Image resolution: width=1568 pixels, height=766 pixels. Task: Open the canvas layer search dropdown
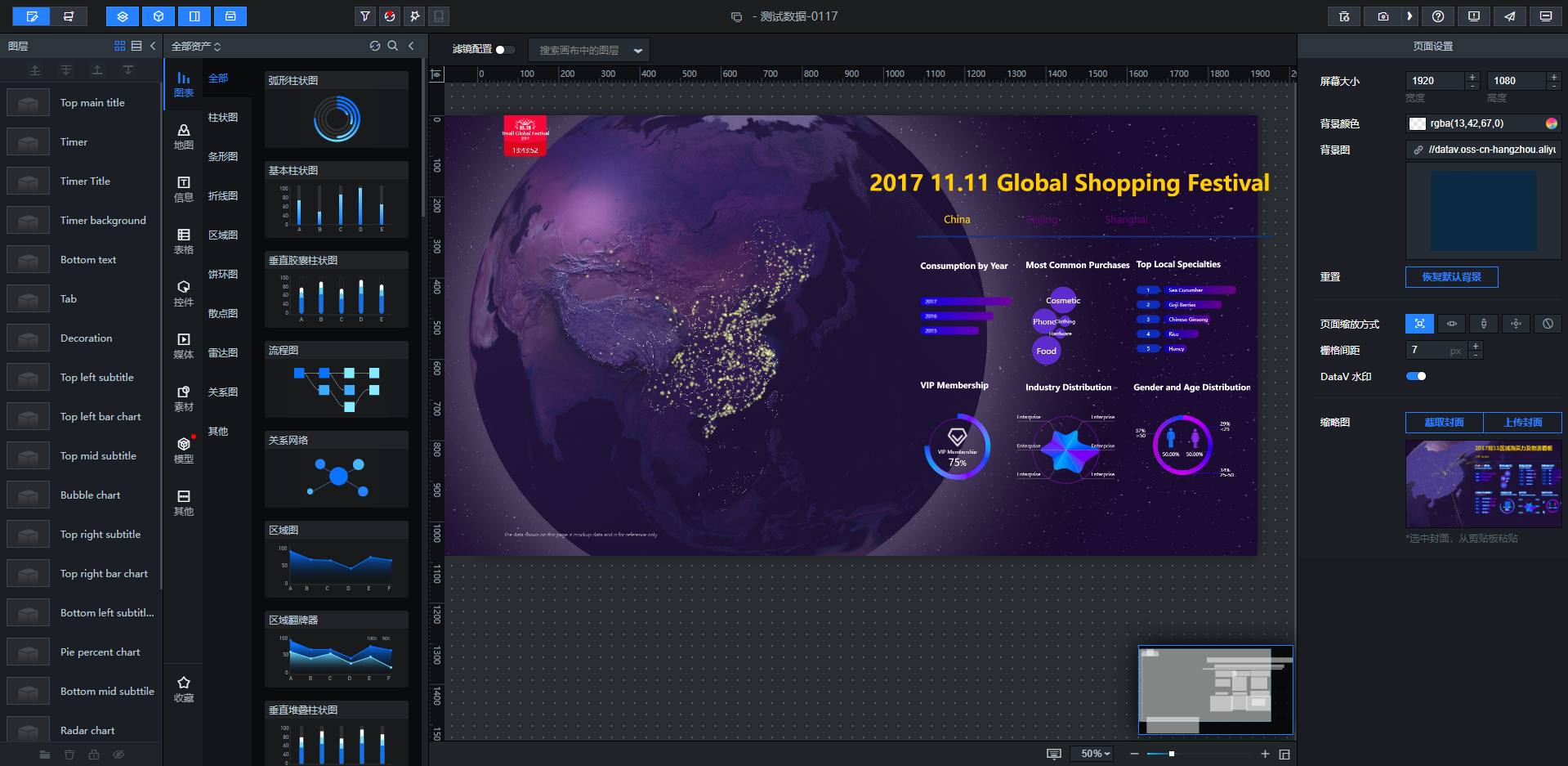pos(589,50)
